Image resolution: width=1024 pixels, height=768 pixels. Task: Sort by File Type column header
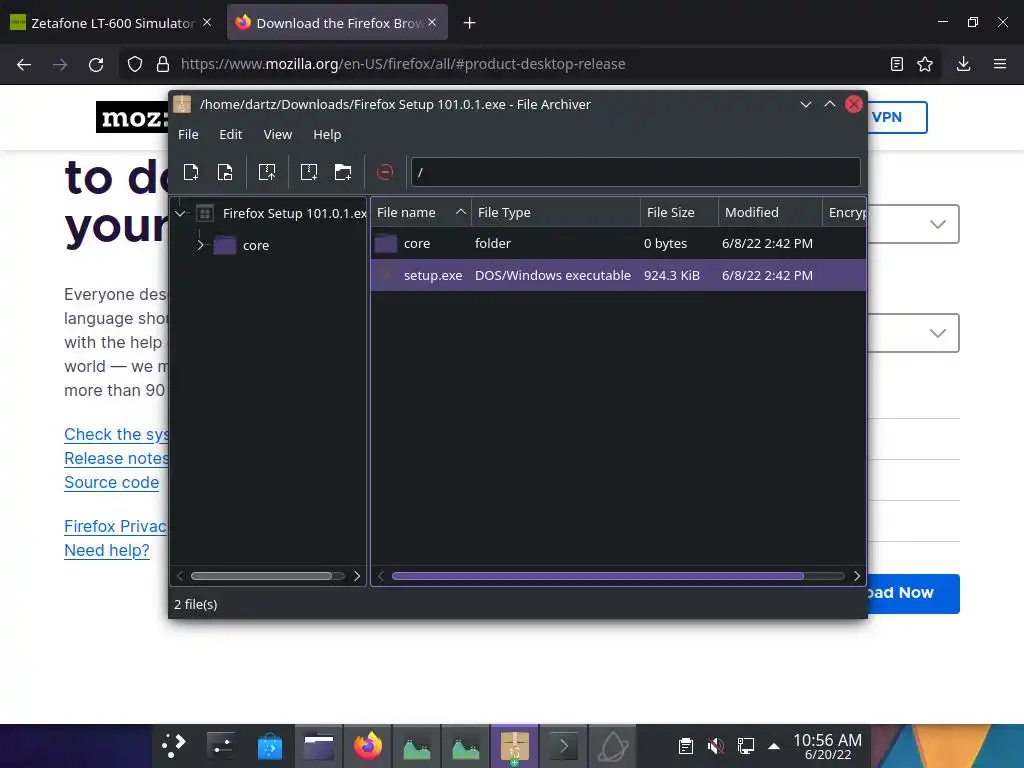[556, 212]
